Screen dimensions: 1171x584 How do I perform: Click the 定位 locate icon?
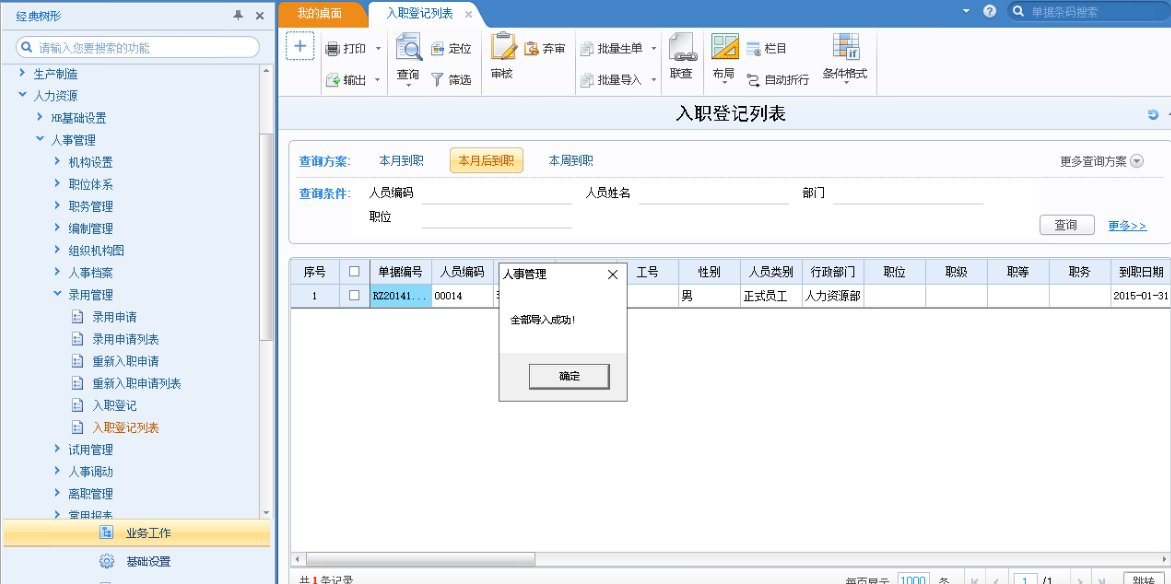pyautogui.click(x=438, y=49)
